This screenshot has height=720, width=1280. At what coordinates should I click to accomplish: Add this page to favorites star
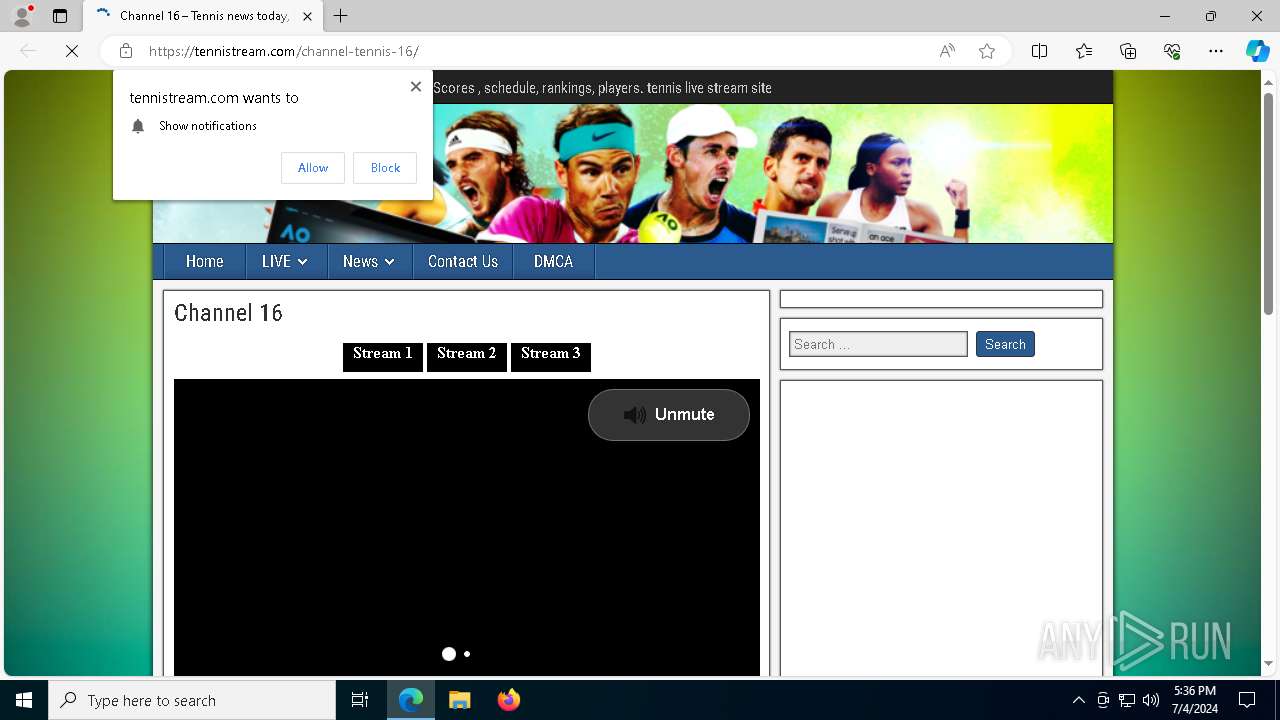click(987, 51)
